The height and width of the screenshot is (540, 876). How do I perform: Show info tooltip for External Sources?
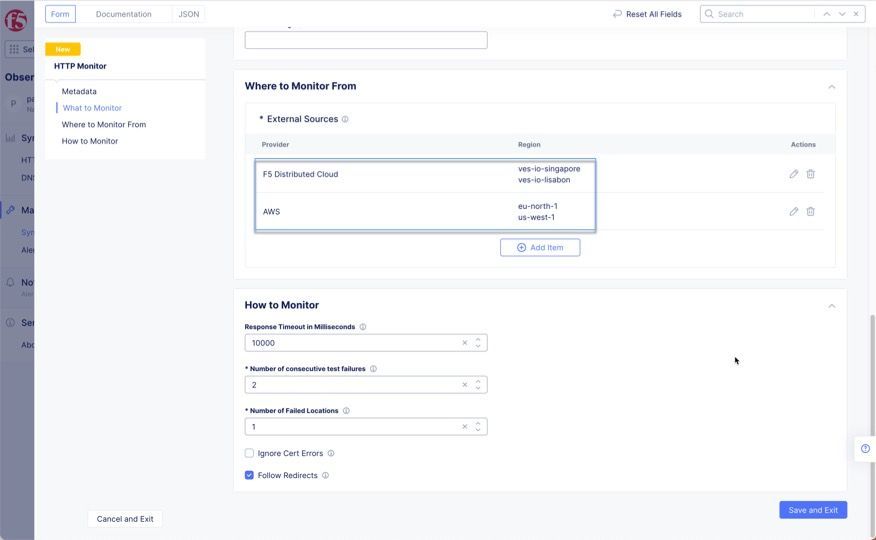click(x=345, y=119)
